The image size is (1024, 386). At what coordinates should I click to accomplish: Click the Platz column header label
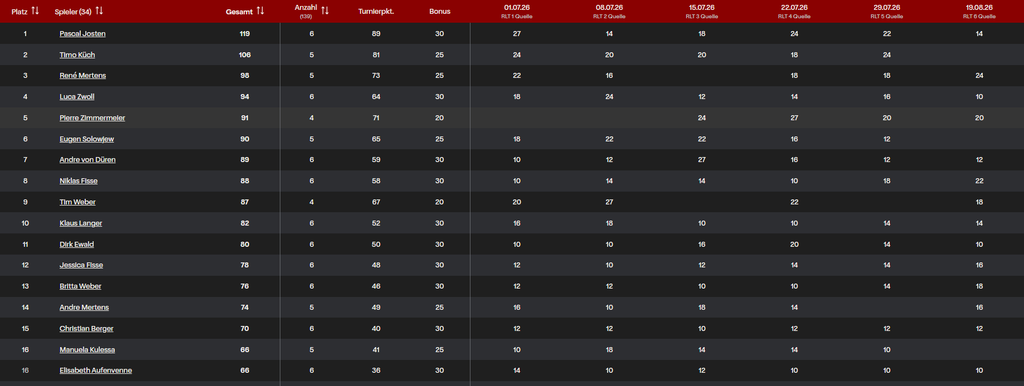pos(20,11)
